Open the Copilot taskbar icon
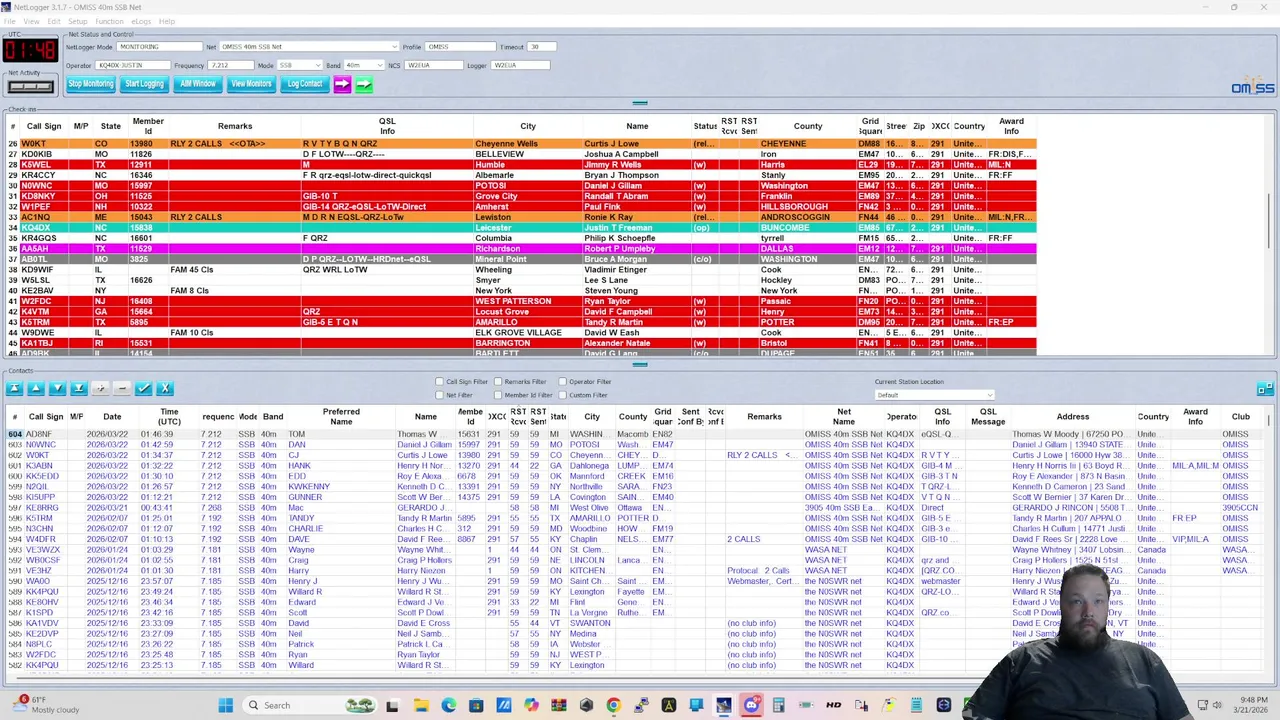1280x720 pixels. point(531,705)
